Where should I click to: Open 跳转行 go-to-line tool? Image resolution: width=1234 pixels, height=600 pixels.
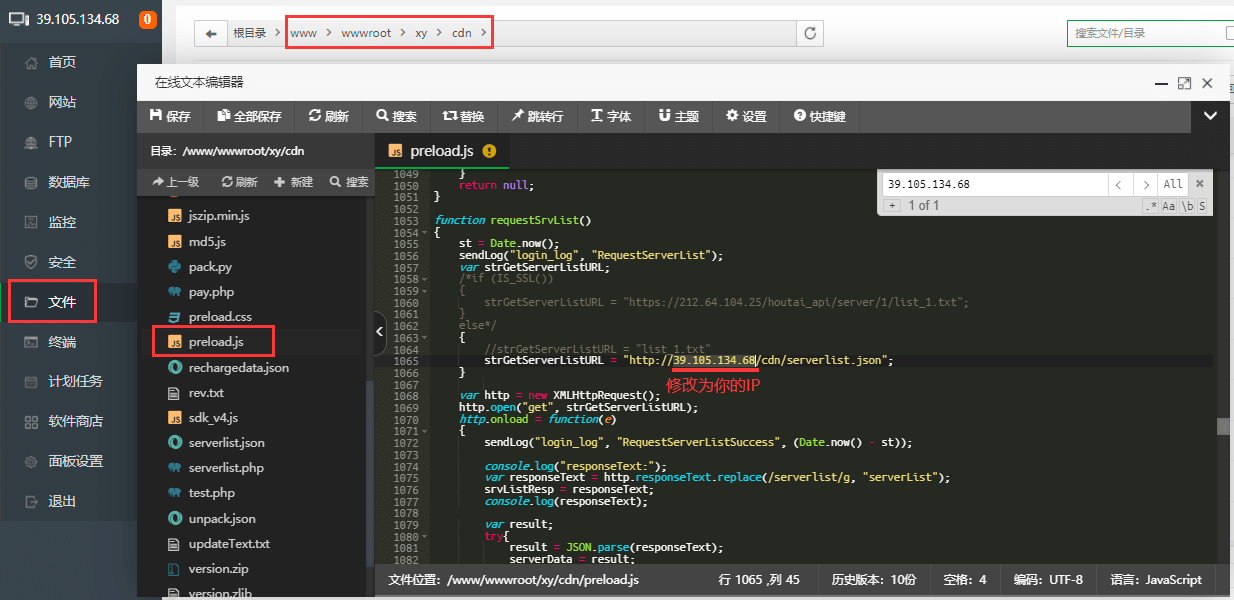coord(537,116)
